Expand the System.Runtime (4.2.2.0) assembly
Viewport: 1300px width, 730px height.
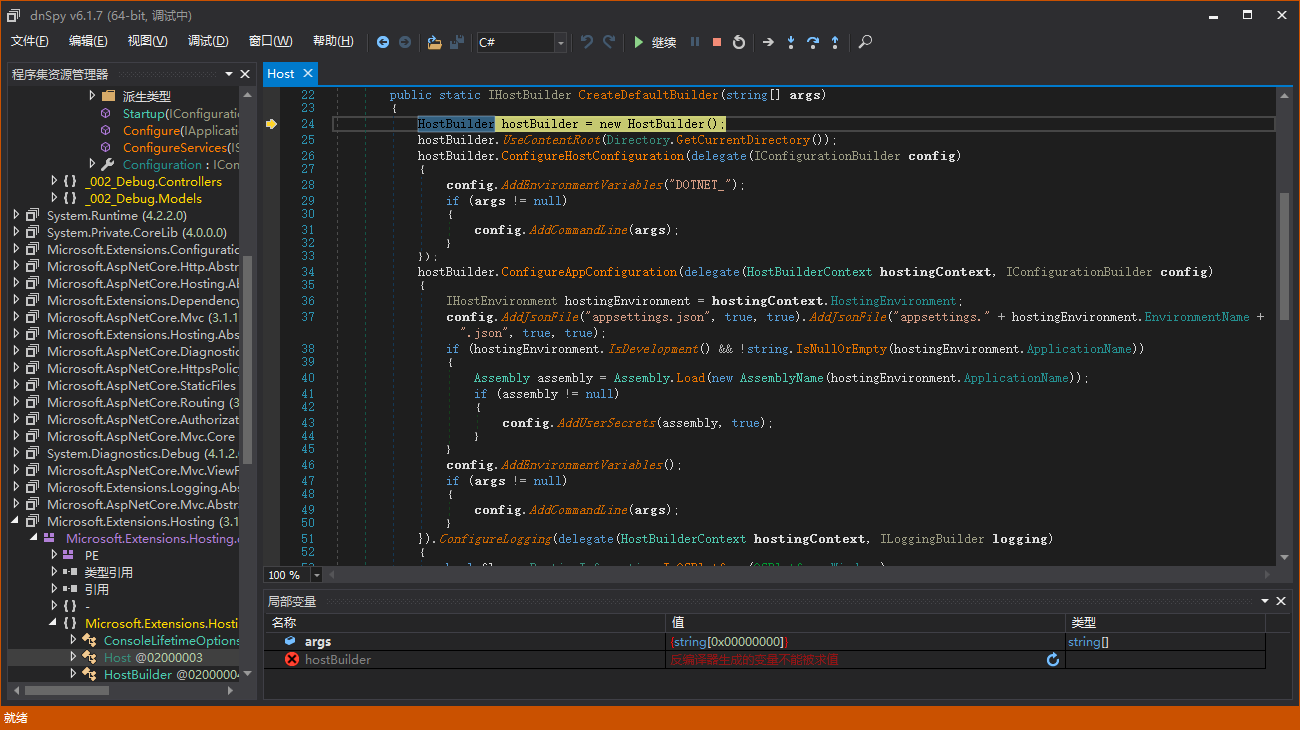[x=16, y=215]
